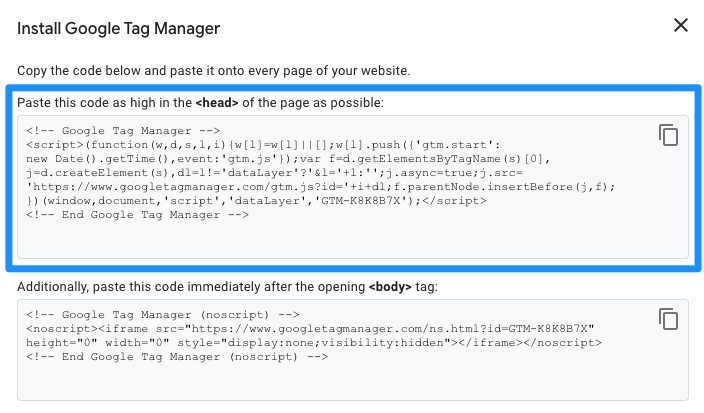Click the '<noscript><iframe src=' line
The image size is (704, 413).
[x=310, y=329]
